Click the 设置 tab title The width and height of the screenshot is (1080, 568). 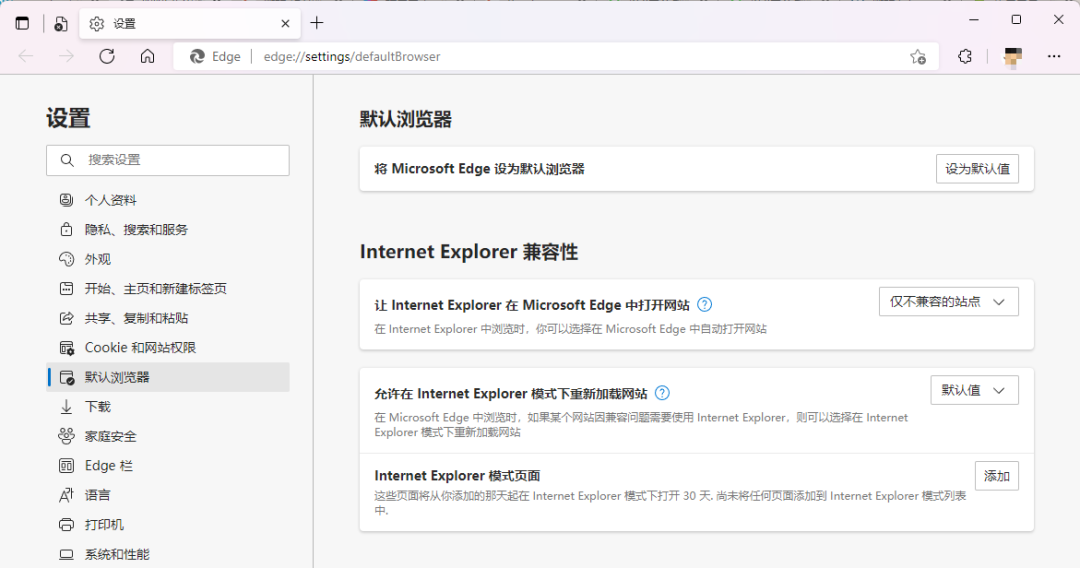pyautogui.click(x=125, y=23)
